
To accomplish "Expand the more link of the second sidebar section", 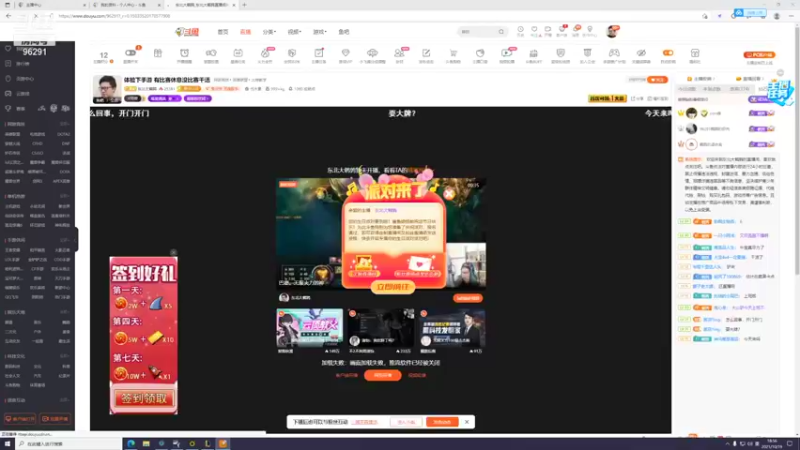I will (x=64, y=196).
